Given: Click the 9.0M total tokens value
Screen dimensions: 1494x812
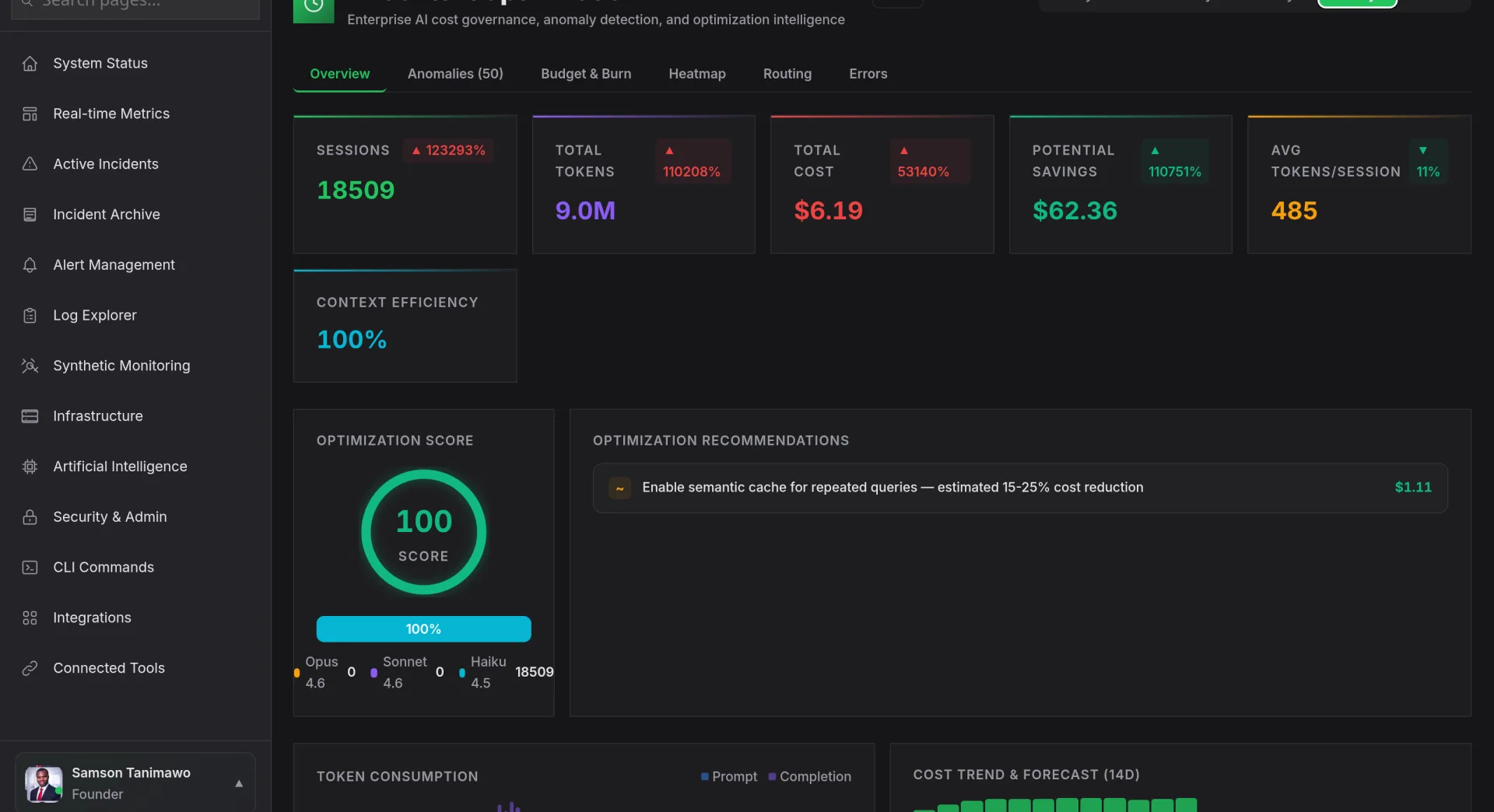Looking at the screenshot, I should pyautogui.click(x=585, y=211).
